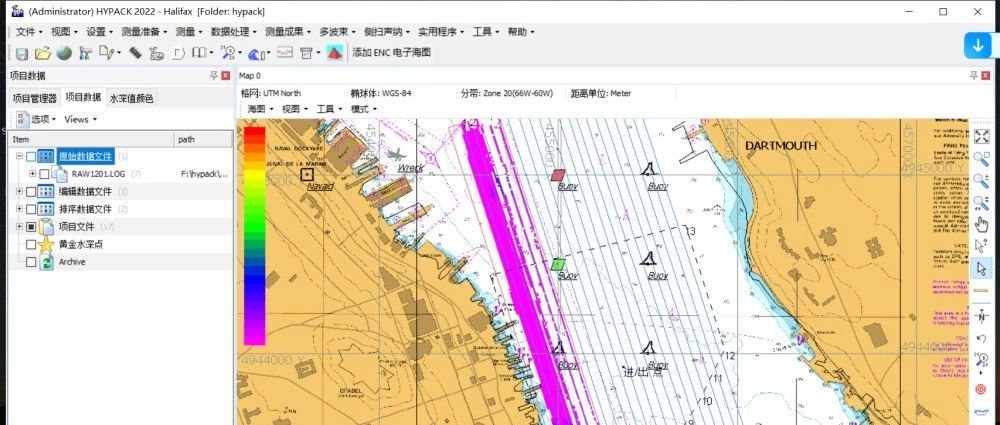1000x425 pixels.
Task: Click the Save project toolbar icon
Action: (x=22, y=54)
